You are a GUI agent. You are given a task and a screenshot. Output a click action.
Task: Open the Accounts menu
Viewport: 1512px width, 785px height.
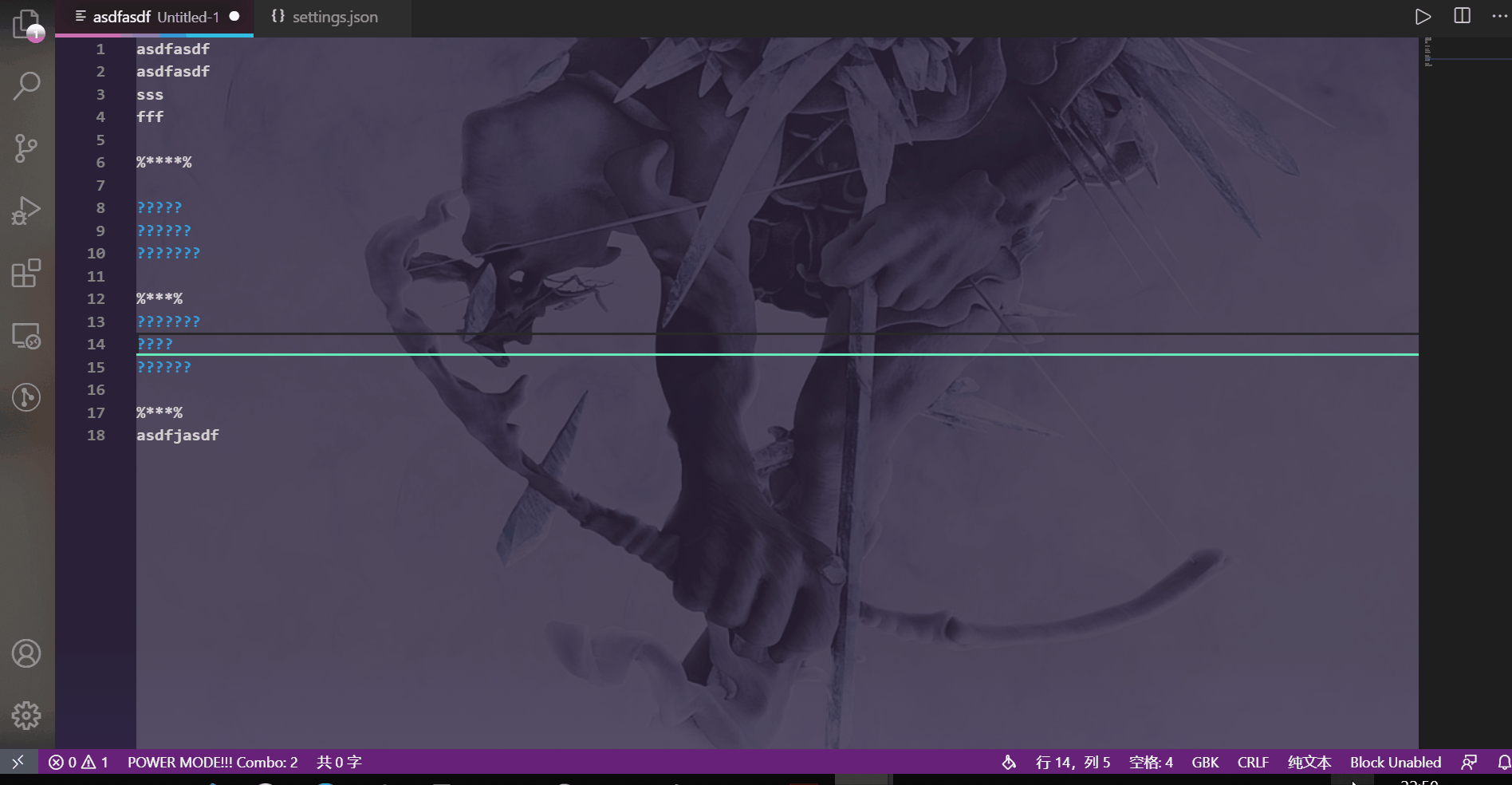tap(26, 653)
